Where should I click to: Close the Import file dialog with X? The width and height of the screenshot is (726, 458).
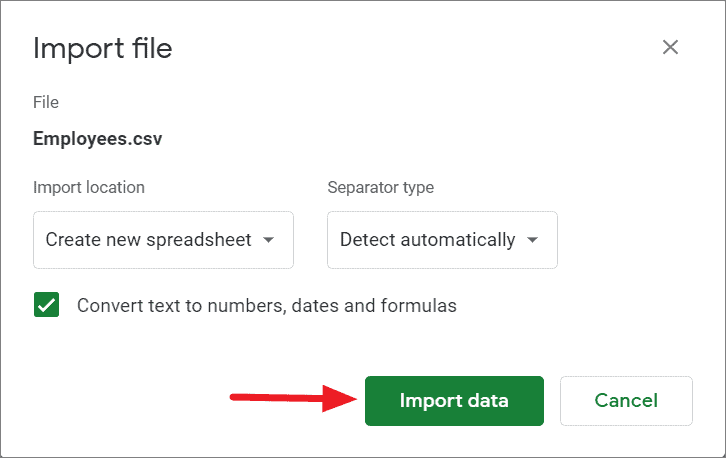coord(670,47)
